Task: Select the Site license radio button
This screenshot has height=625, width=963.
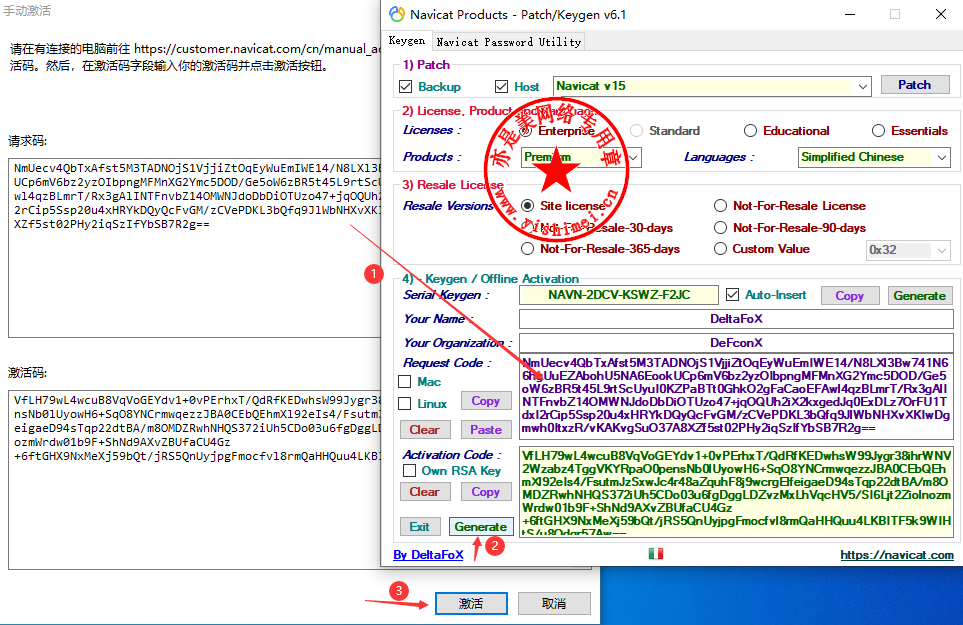Action: point(527,206)
